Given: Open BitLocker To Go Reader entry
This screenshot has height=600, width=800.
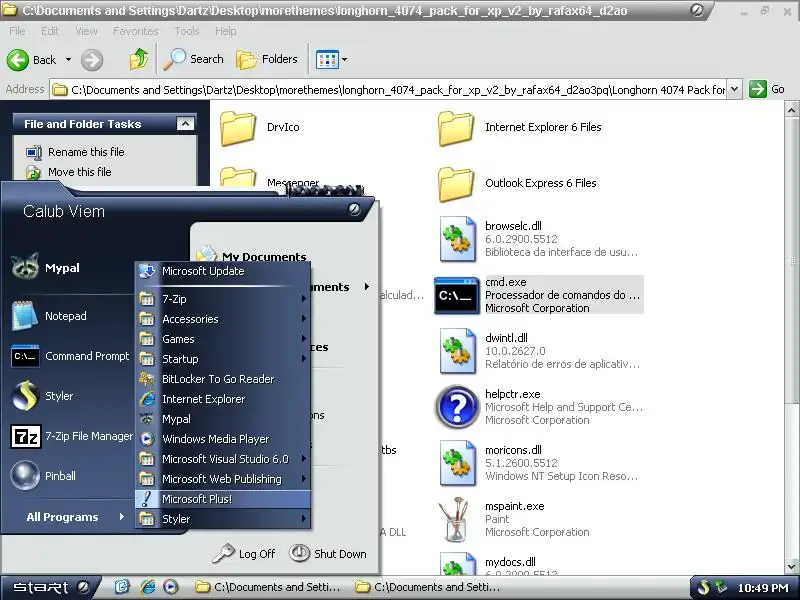Looking at the screenshot, I should (x=222, y=379).
